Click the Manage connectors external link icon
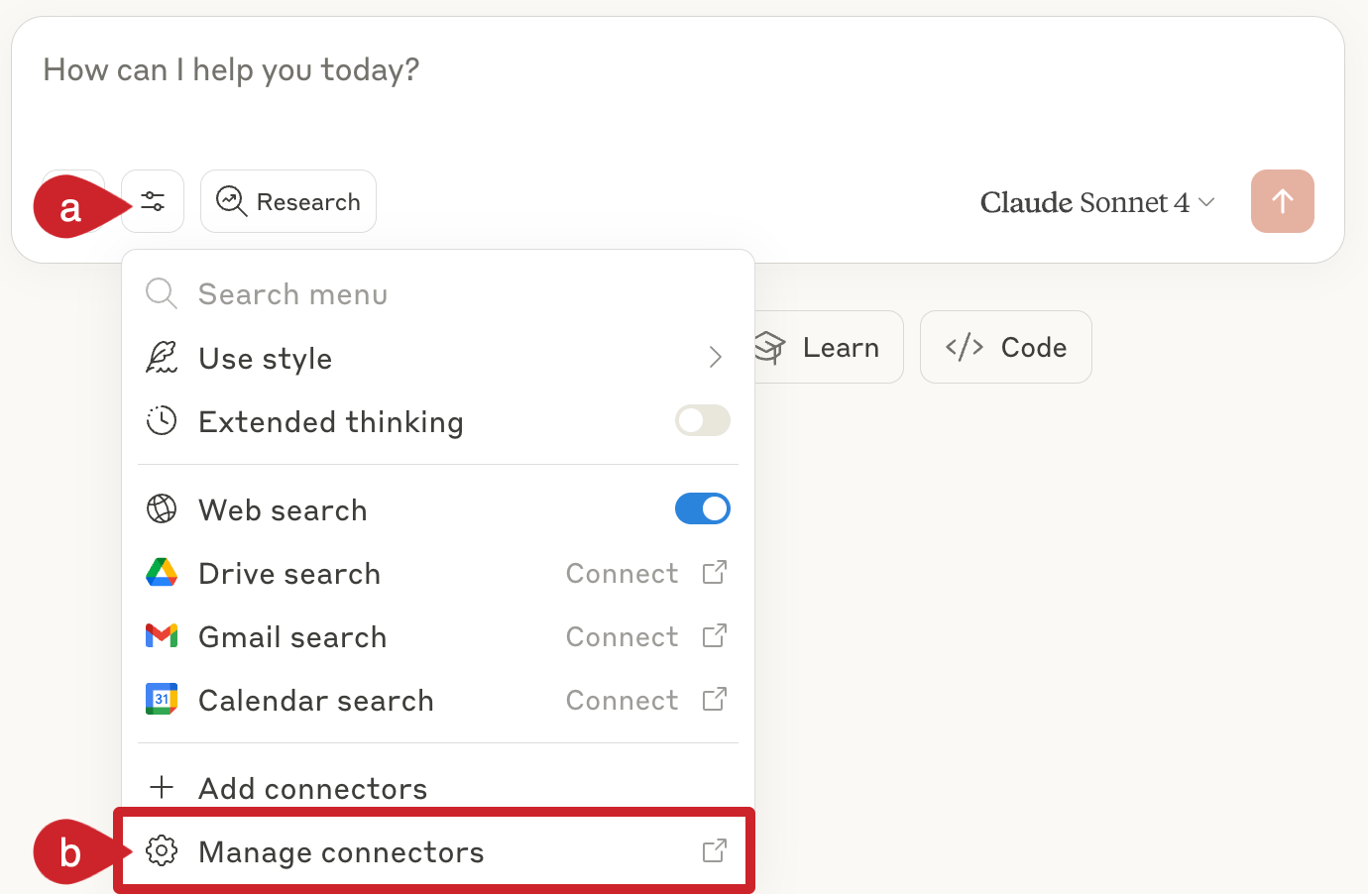This screenshot has height=896, width=1368. 715,850
